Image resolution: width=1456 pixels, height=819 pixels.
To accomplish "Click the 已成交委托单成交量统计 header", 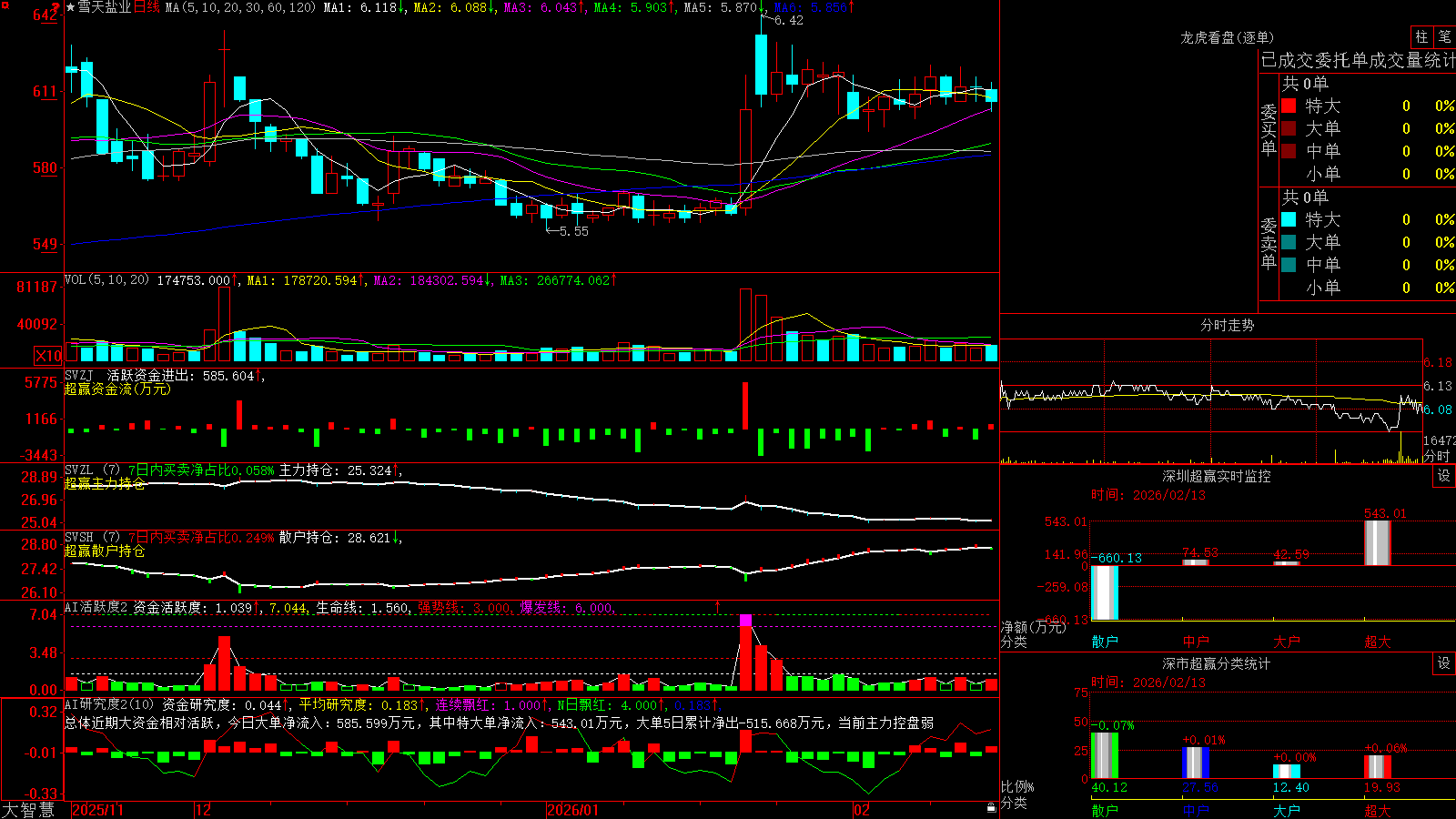I will pos(1359,60).
